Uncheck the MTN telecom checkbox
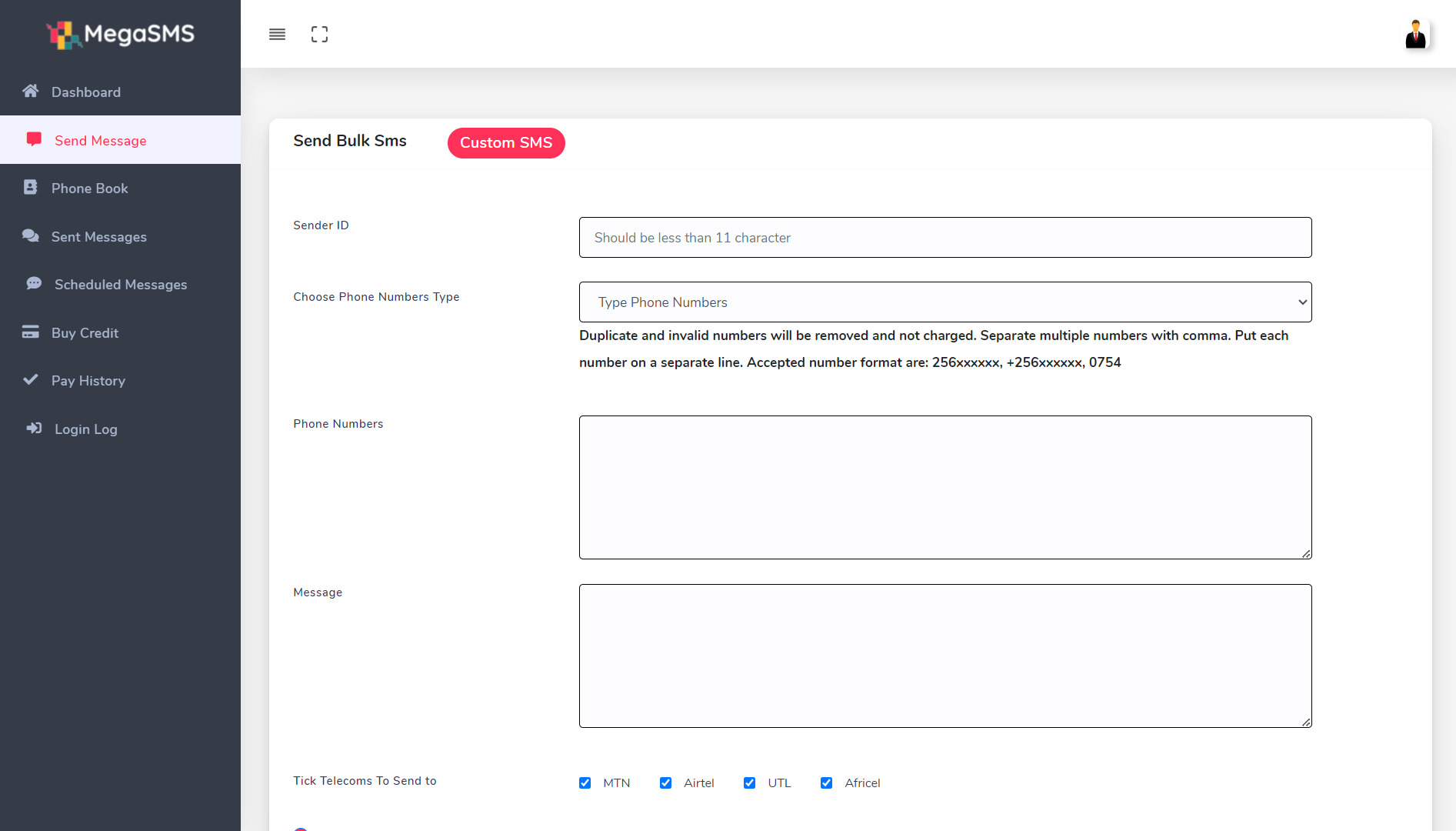1456x831 pixels. coord(585,783)
